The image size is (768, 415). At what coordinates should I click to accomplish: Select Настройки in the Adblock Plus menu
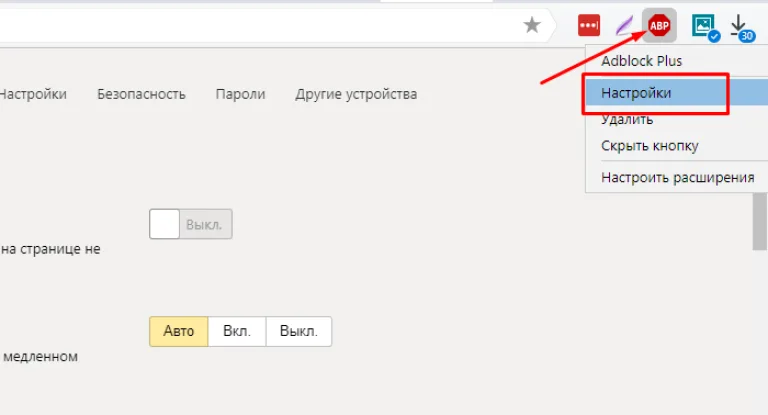point(677,93)
